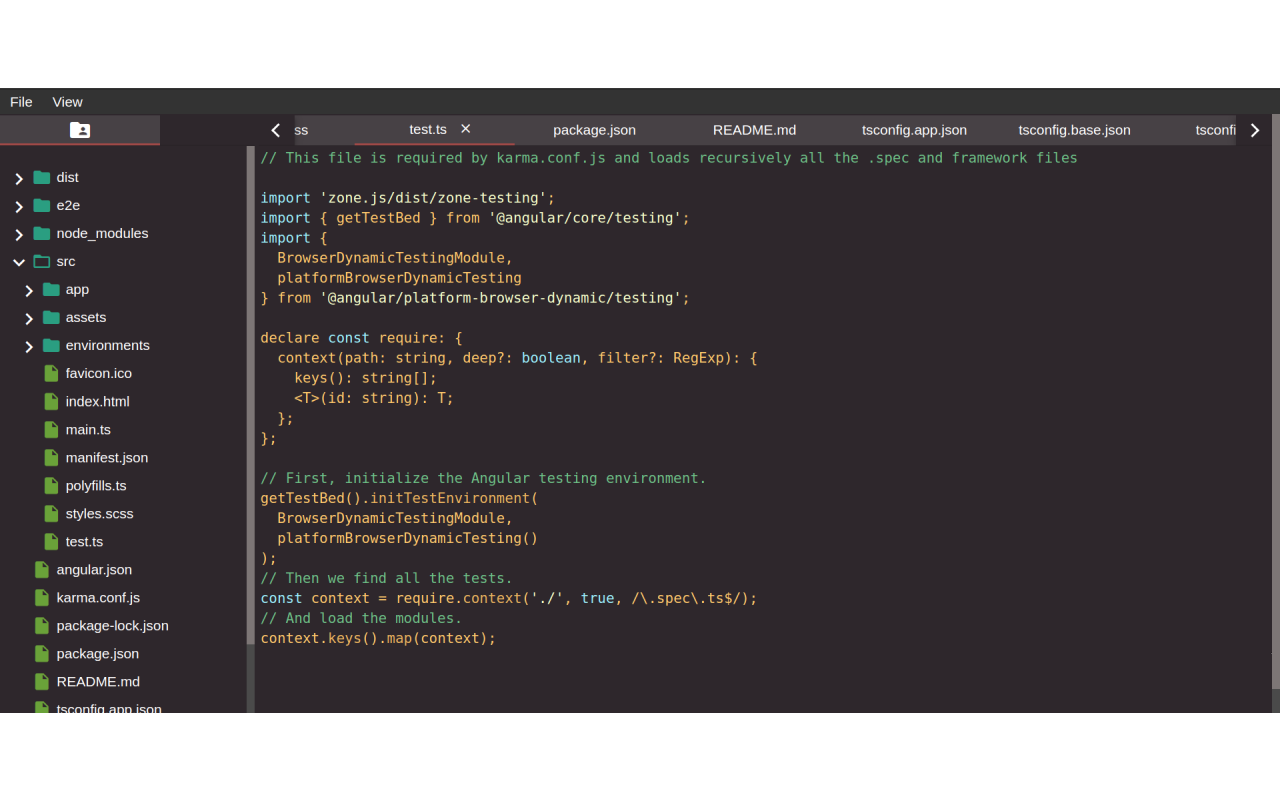Open the View menu
The image size is (1280, 800).
pos(67,101)
